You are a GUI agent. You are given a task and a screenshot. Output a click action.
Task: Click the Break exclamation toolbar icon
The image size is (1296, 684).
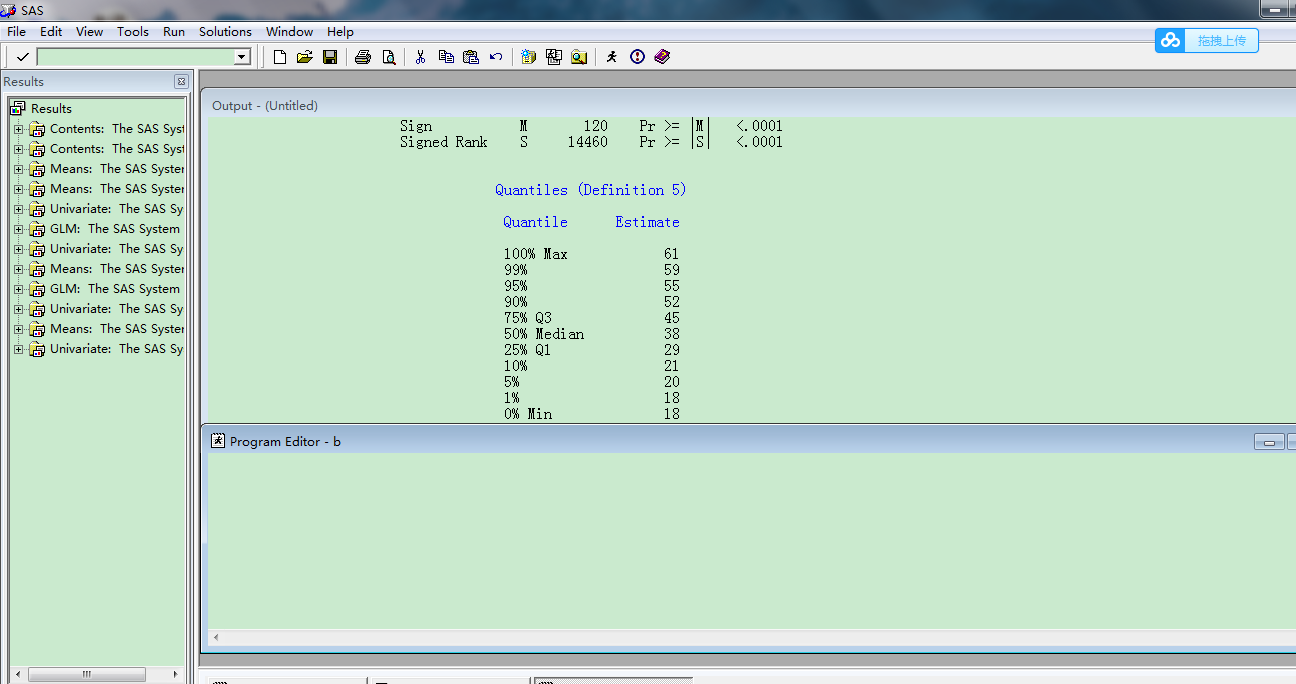click(637, 57)
